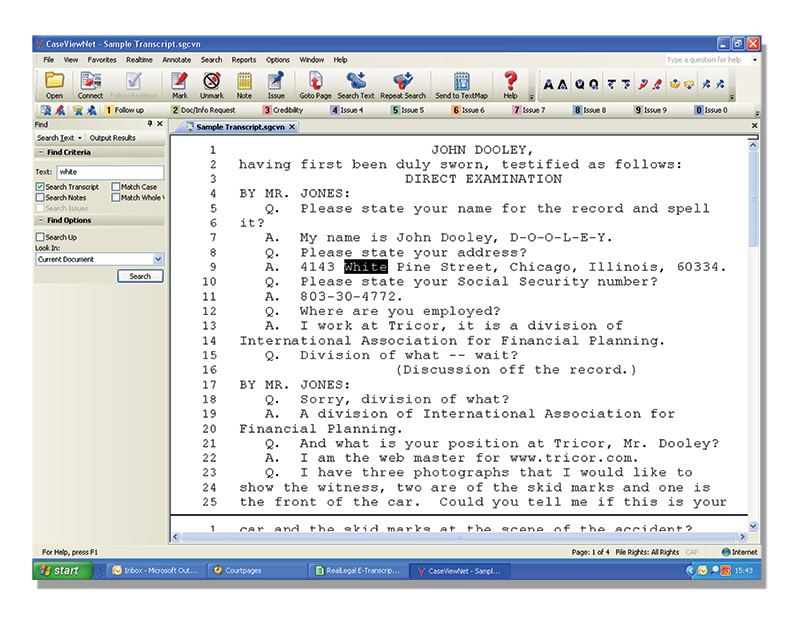This screenshot has width=800, height=619.
Task: Click red pencil 'A' icon left of Follow up
Action: [60, 110]
